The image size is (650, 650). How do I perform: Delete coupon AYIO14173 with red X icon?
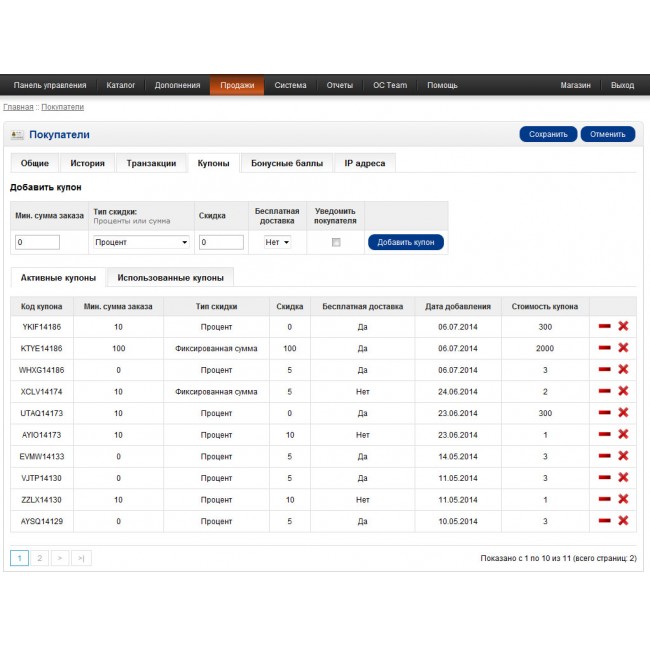tap(623, 434)
